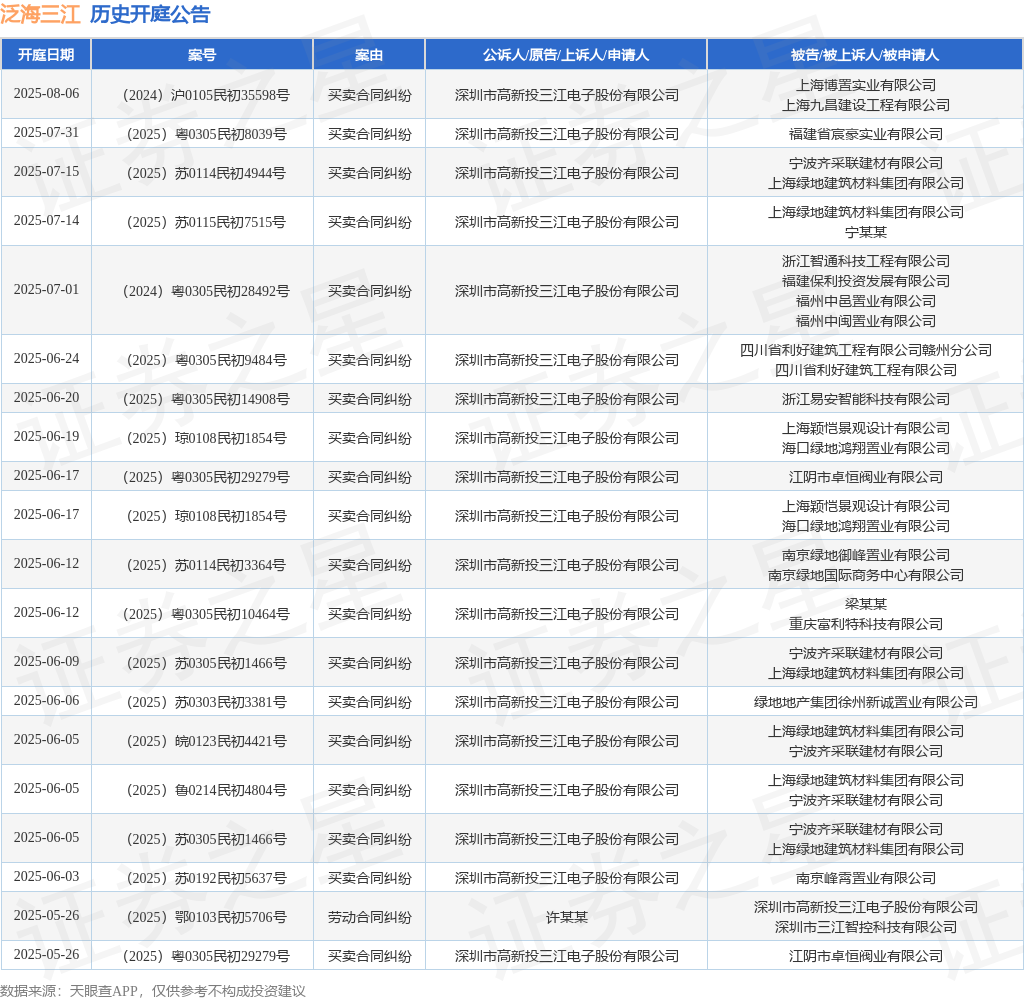Click the 被告/被上诉人/被申请人 header
1024x1000 pixels.
click(865, 55)
